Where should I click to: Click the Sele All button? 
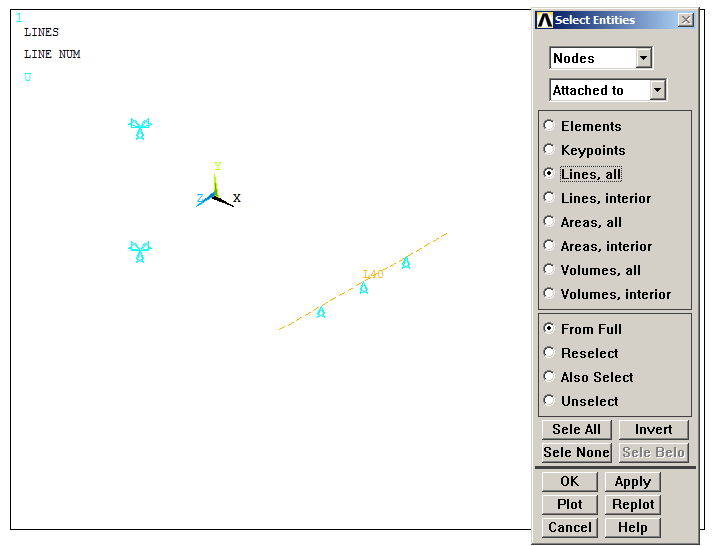(576, 429)
